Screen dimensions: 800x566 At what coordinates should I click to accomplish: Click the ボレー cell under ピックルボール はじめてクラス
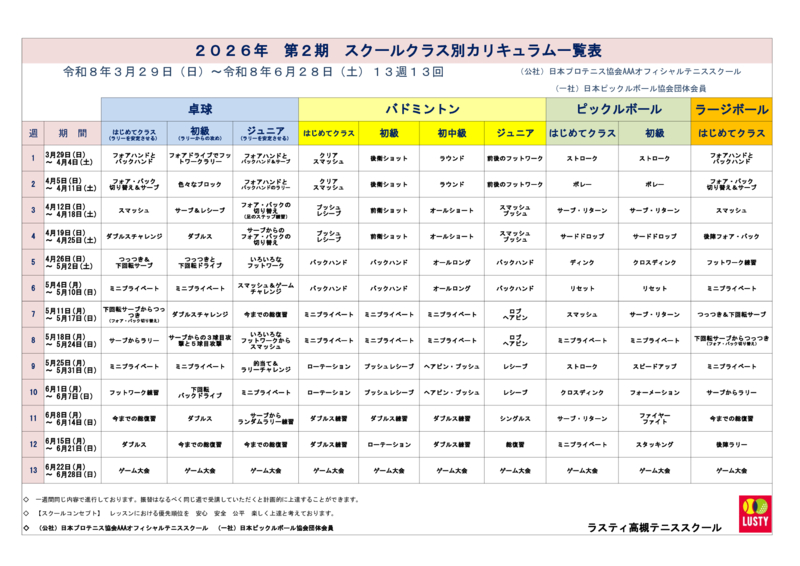[x=582, y=184]
